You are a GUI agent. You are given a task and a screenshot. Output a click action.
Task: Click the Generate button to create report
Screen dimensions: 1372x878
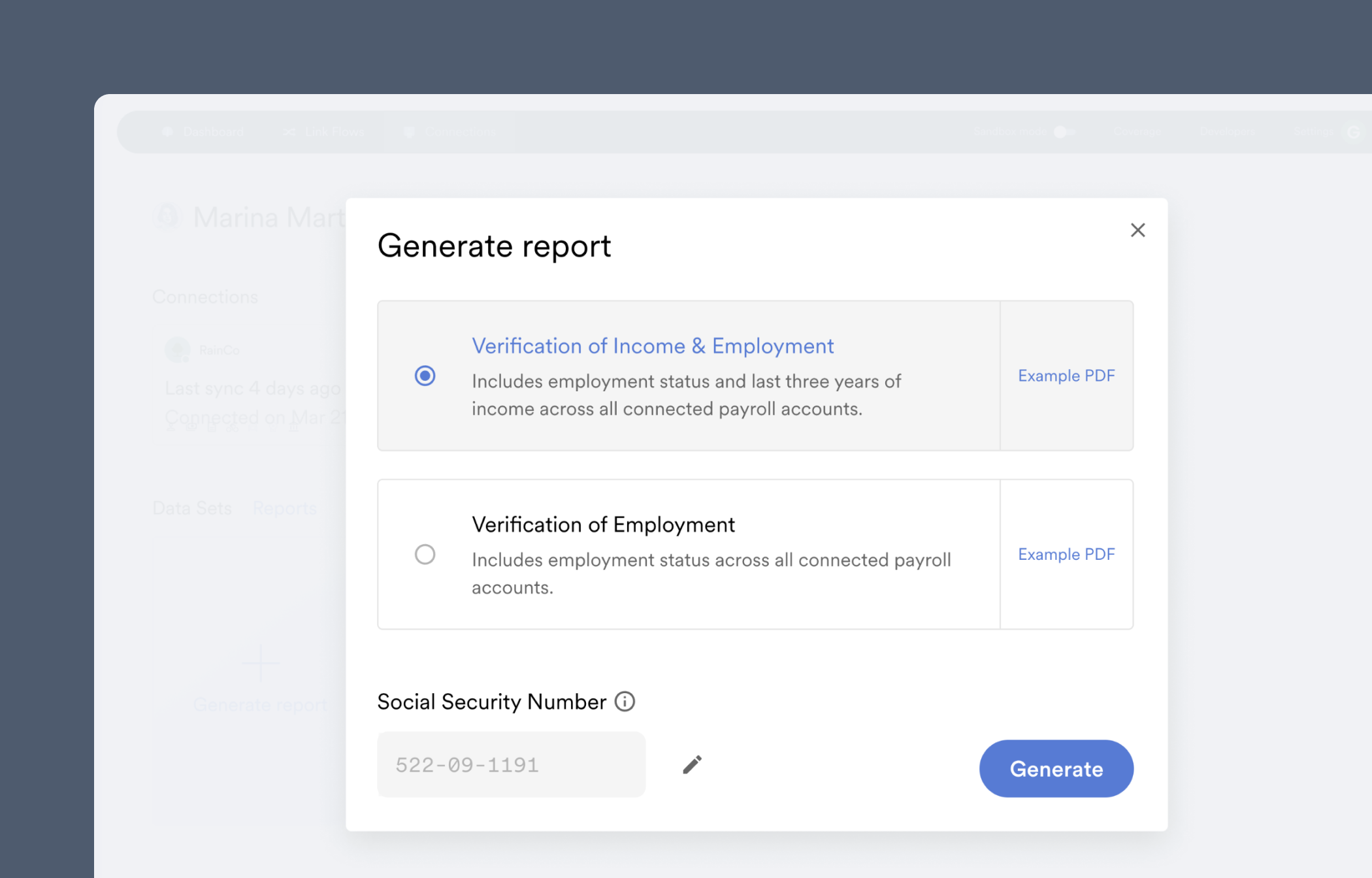[1056, 768]
